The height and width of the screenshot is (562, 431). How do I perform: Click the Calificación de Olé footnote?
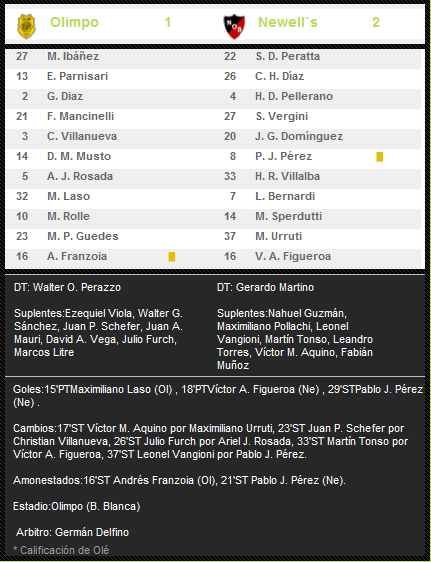(61, 550)
